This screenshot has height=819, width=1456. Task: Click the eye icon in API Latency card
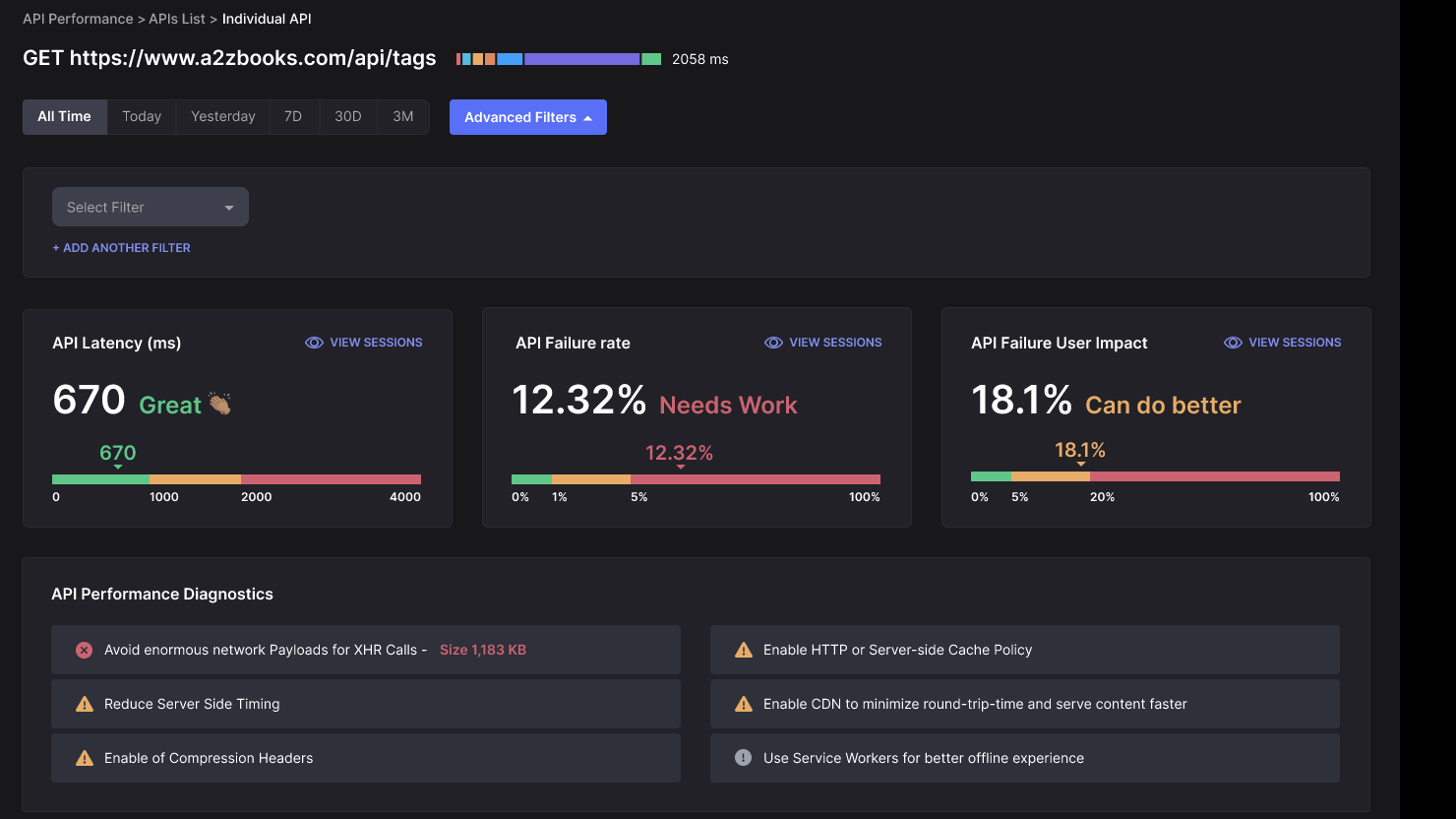coord(314,343)
